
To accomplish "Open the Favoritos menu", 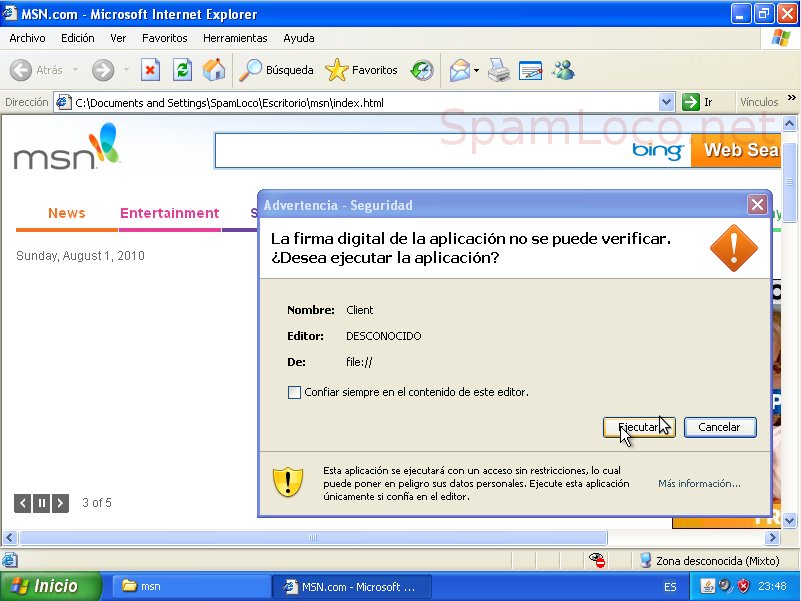I will [x=164, y=38].
